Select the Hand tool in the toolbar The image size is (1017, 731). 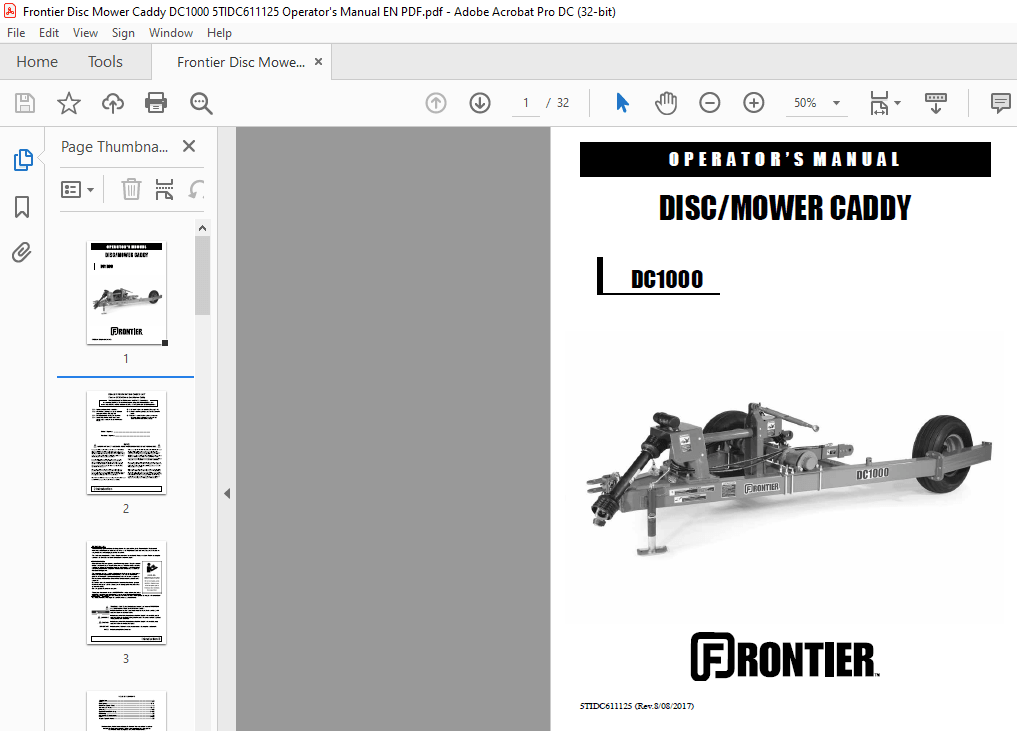click(665, 102)
